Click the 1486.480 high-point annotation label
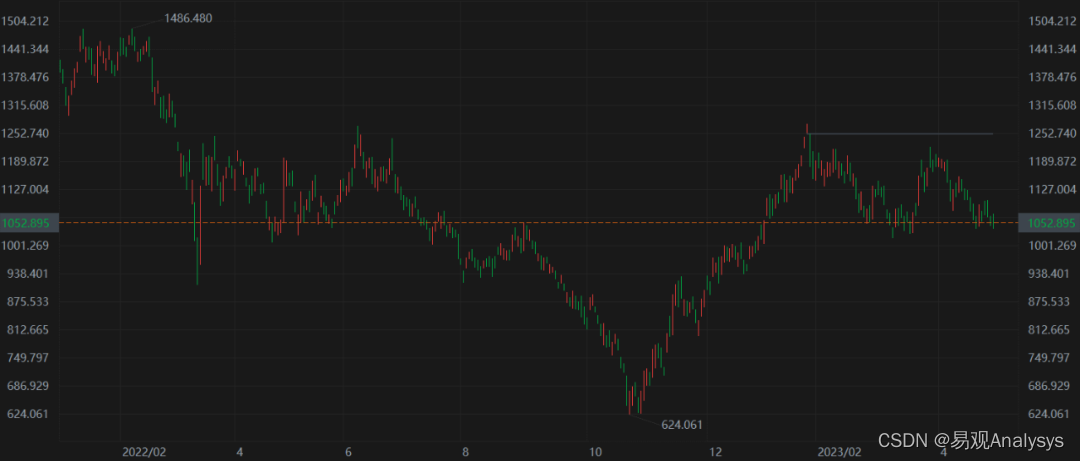Image resolution: width=1080 pixels, height=461 pixels. (188, 19)
